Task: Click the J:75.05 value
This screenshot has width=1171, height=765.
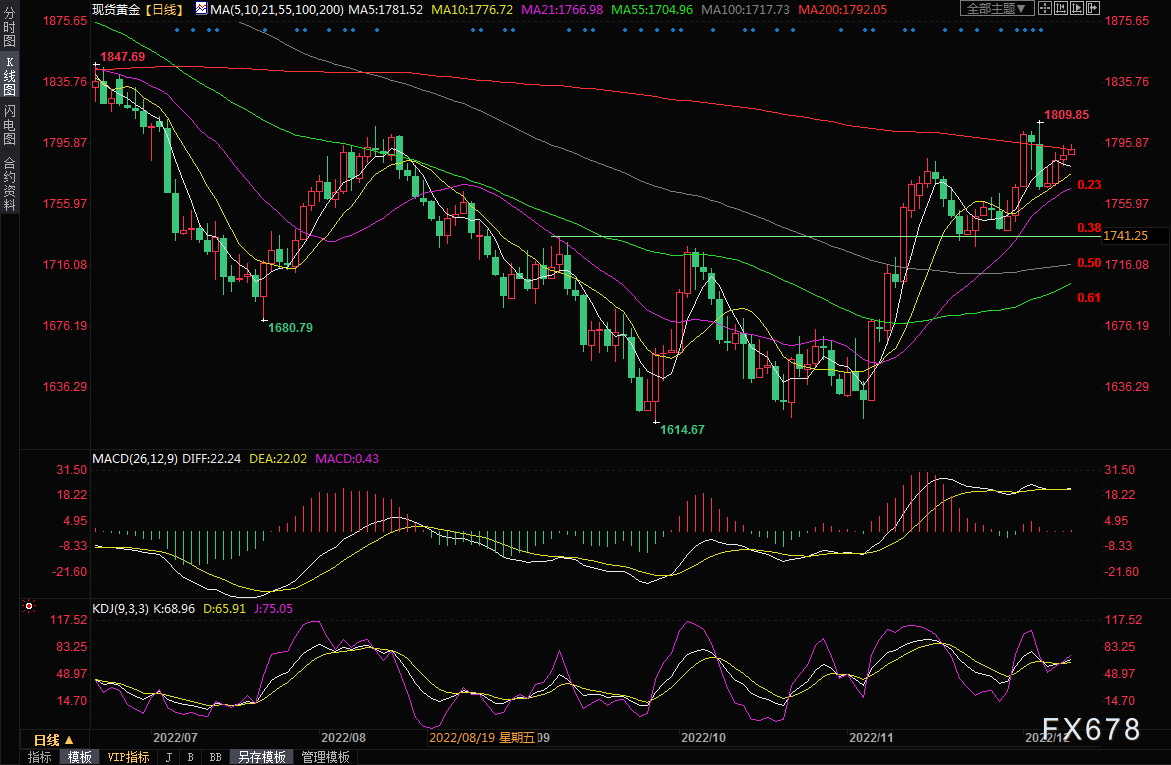Action: (x=273, y=609)
